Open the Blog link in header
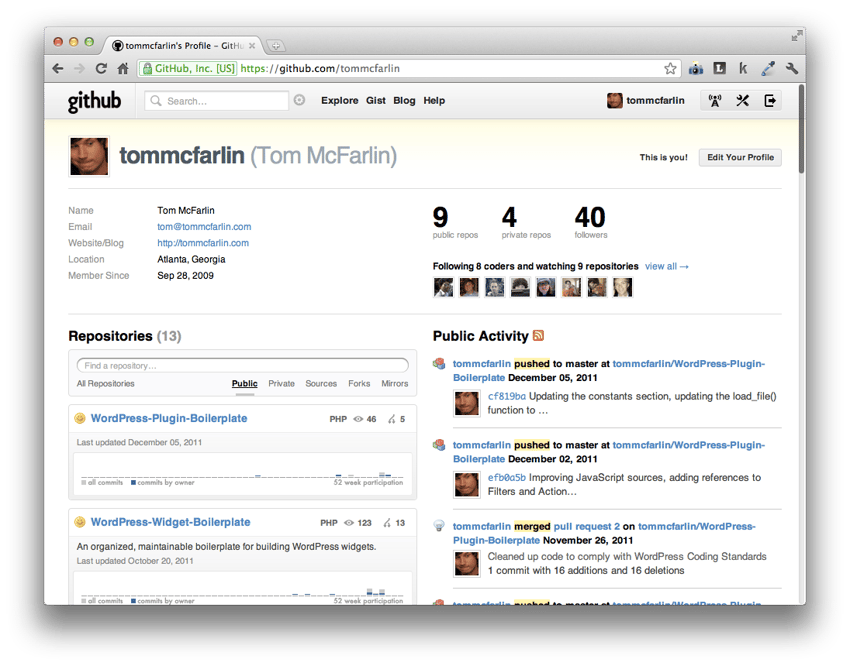The image size is (850, 666). pos(404,101)
